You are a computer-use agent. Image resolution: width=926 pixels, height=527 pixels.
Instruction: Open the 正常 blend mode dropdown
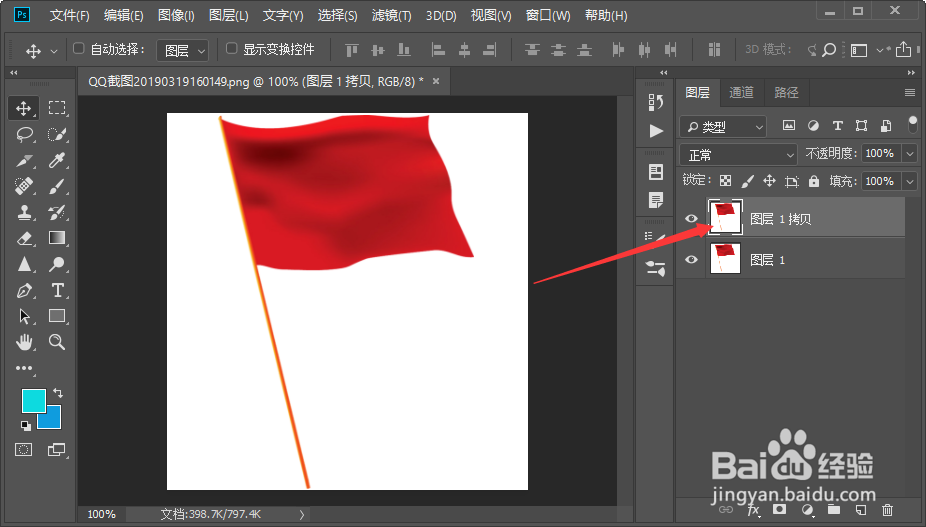pyautogui.click(x=738, y=155)
